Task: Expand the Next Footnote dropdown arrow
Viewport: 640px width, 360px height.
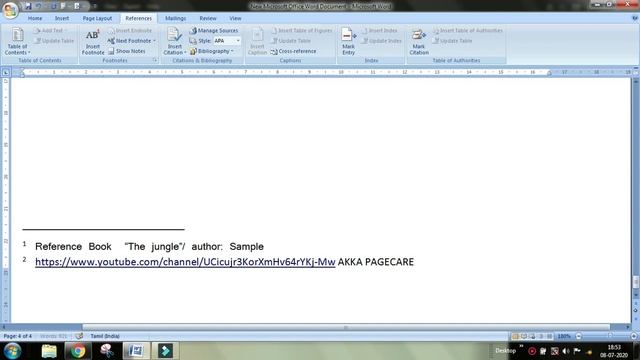Action: (154, 41)
